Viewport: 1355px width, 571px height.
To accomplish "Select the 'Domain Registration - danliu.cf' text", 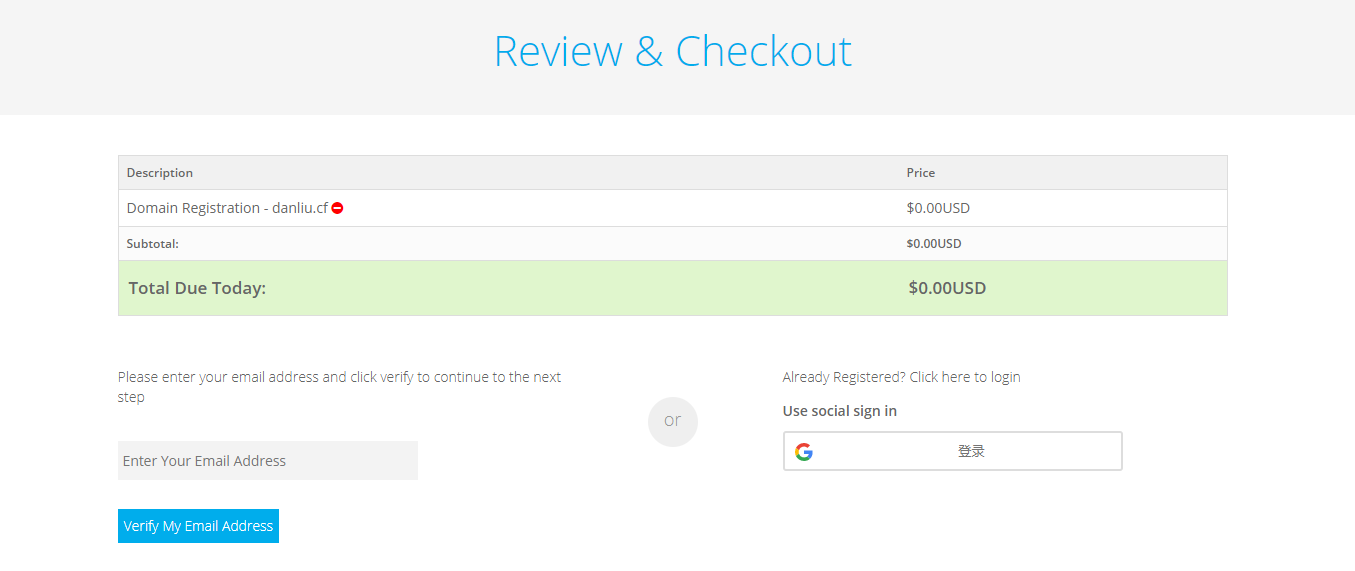I will click(x=227, y=208).
